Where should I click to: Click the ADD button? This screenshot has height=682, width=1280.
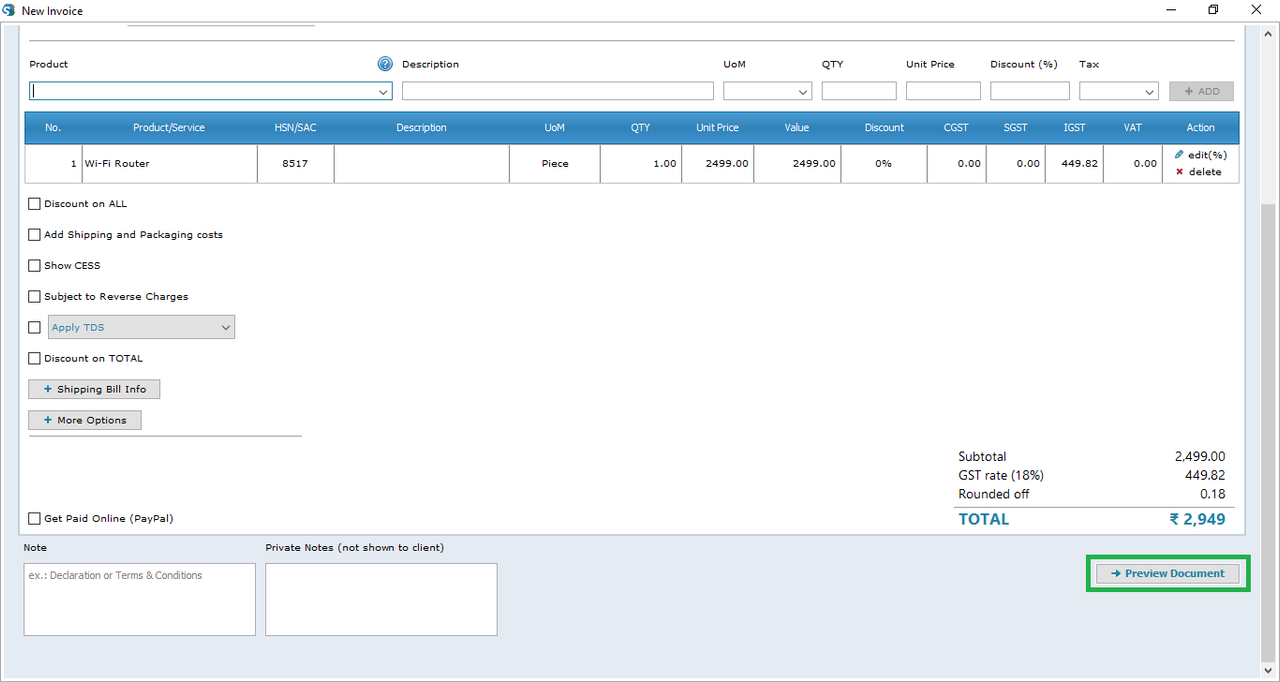click(x=1202, y=91)
